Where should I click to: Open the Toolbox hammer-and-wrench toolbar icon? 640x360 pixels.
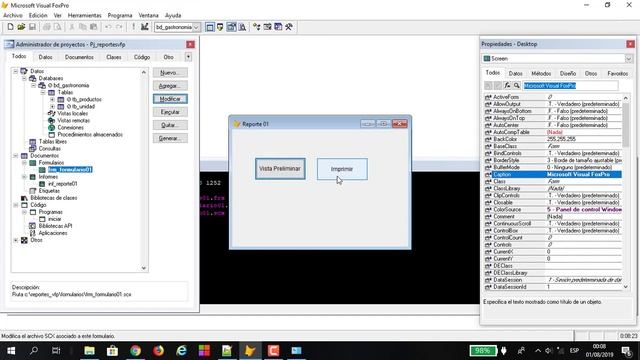pyautogui.click(x=289, y=27)
